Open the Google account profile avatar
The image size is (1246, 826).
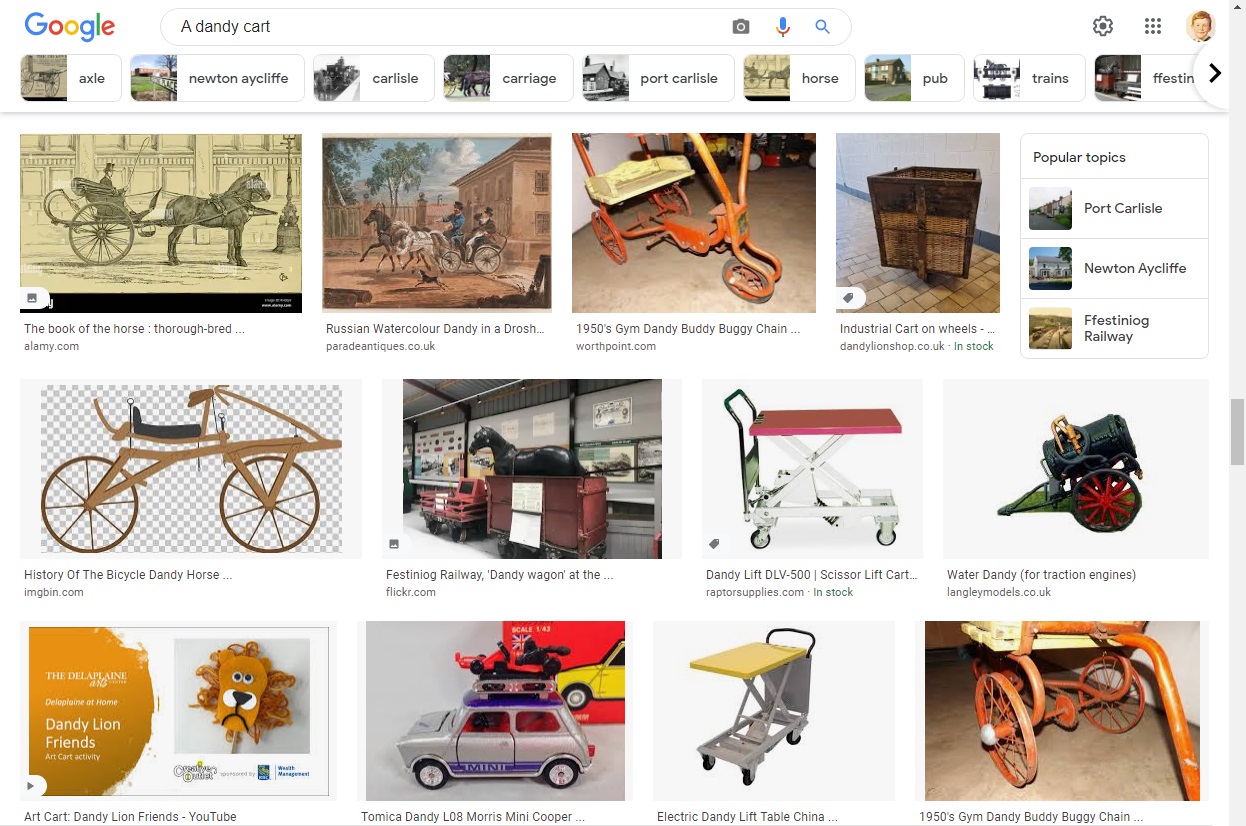[1200, 26]
